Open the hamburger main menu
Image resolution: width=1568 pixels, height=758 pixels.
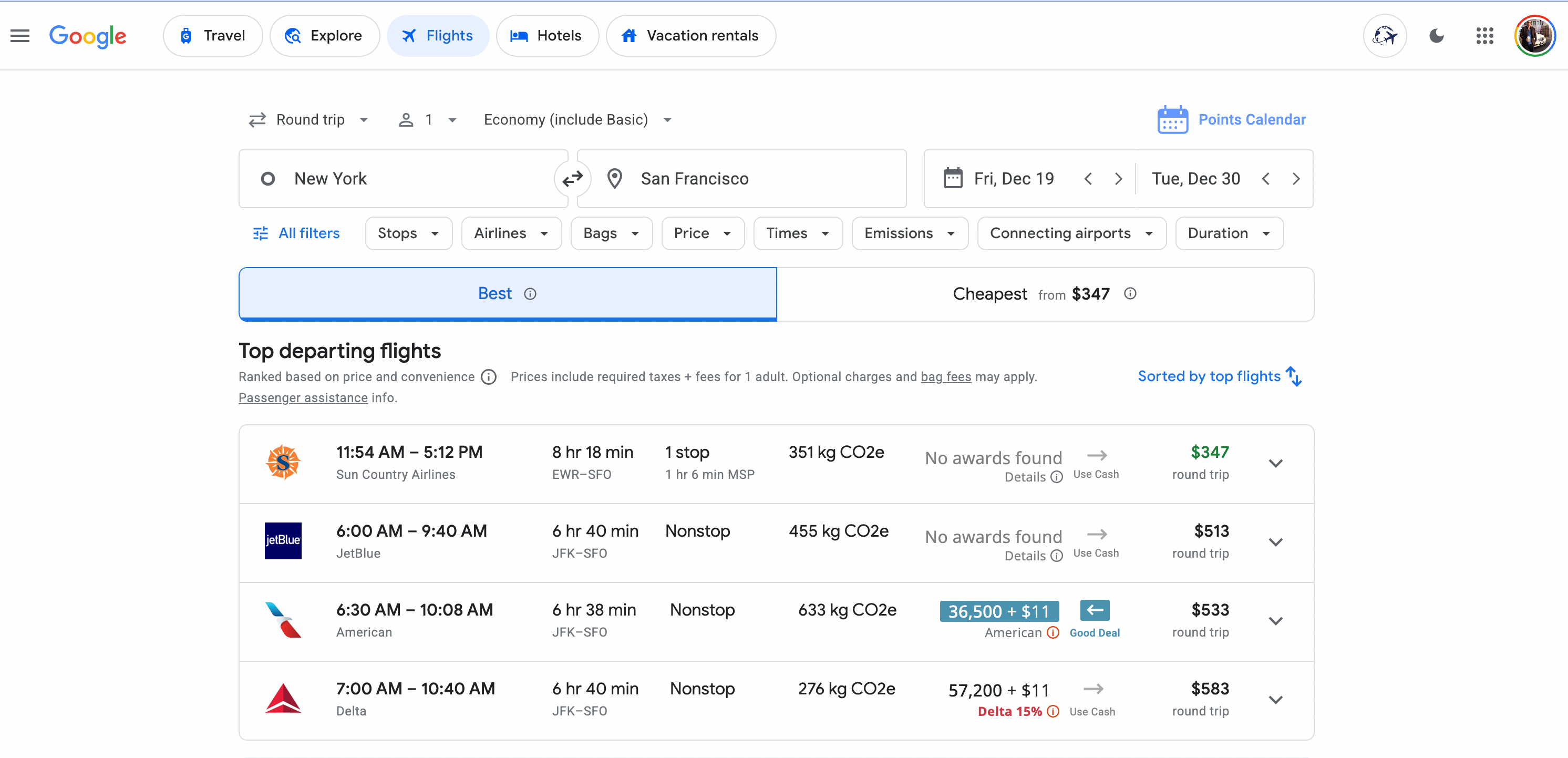click(x=20, y=36)
